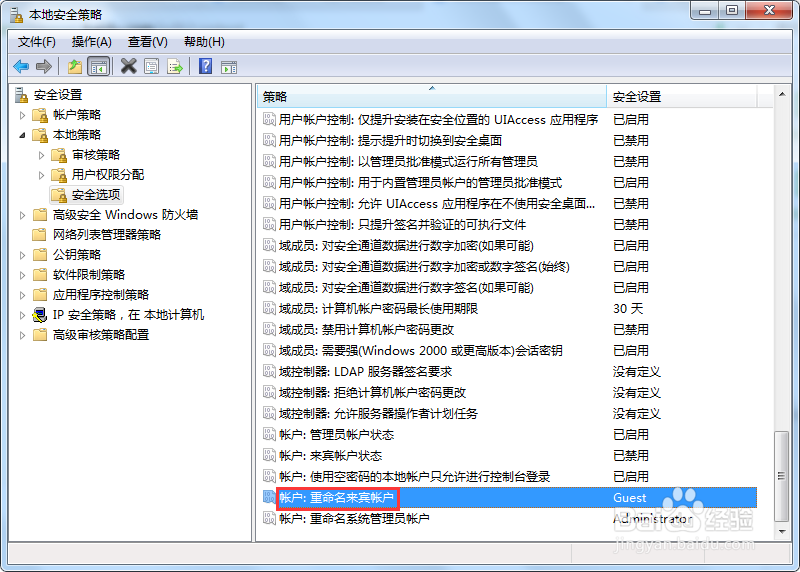
Task: Click the 用户权限分配 folder icon
Action: coord(59,175)
